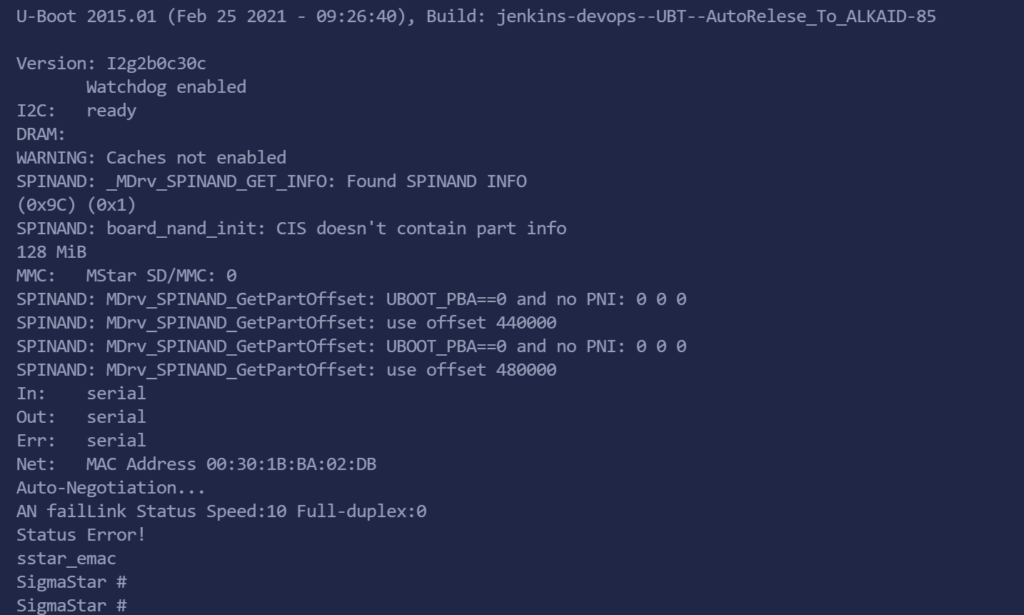Click the last 'SigmaStar #' prompt
The image size is (1024, 615).
pyautogui.click(x=71, y=605)
